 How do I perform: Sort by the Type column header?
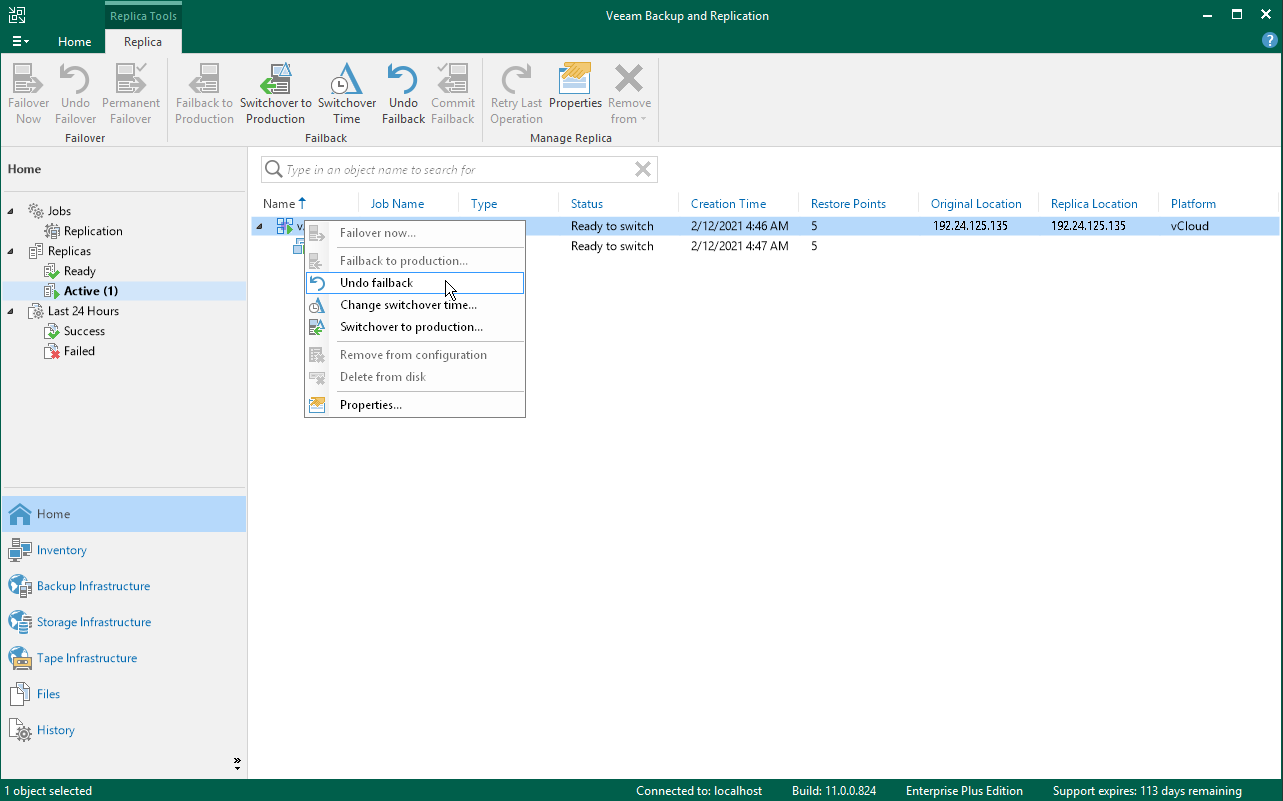(484, 204)
